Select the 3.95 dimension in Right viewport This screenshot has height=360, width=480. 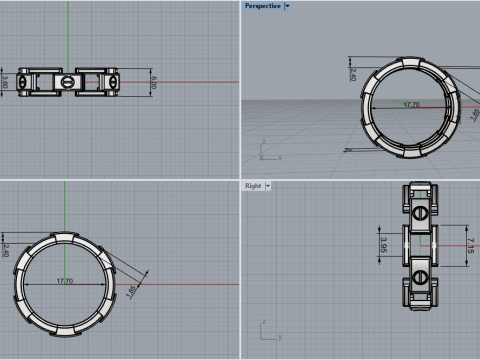pyautogui.click(x=384, y=245)
